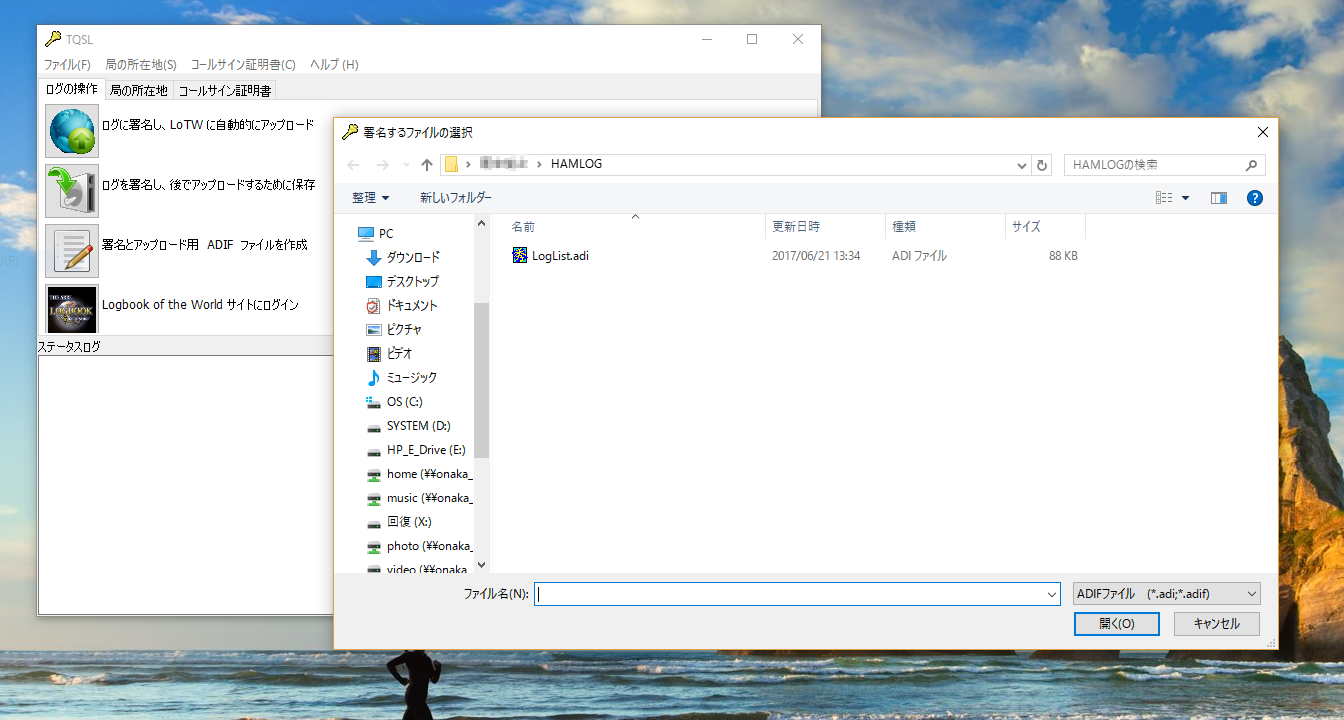Click the Logbook of the World login icon

coord(71,309)
